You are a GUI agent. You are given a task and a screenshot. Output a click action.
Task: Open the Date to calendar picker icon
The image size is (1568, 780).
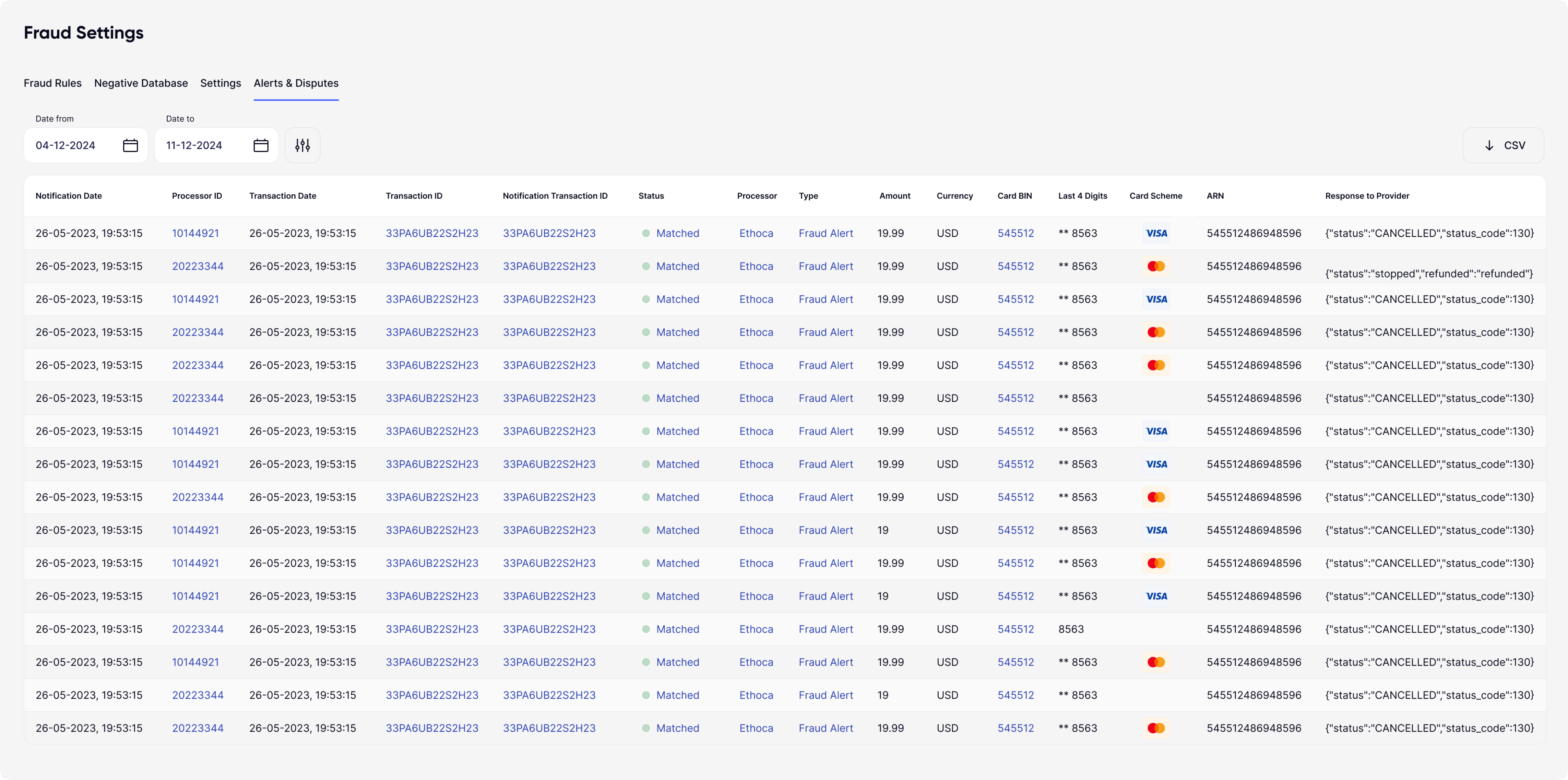coord(261,145)
